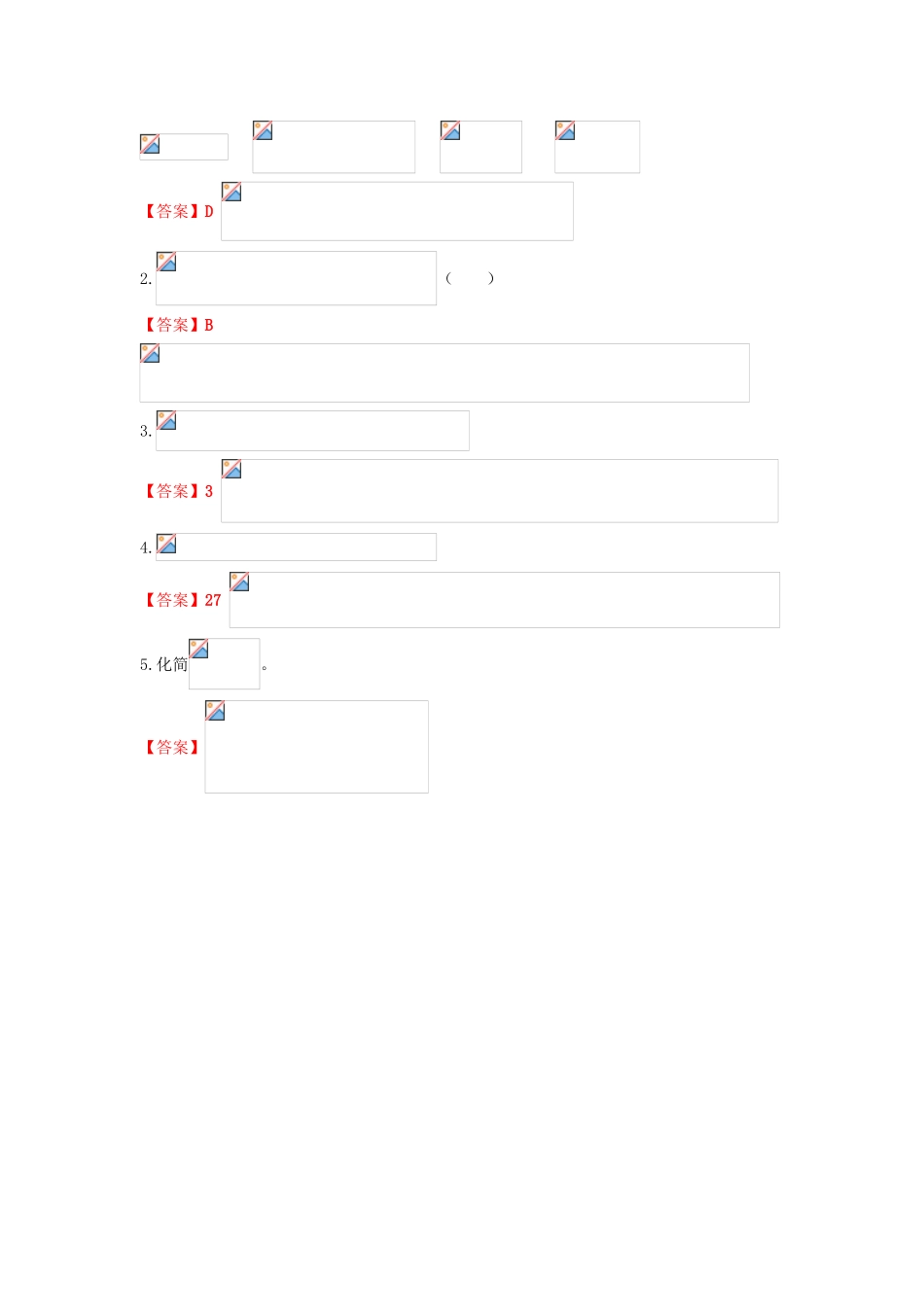Select the widest image placeholder in the top row

334,147
